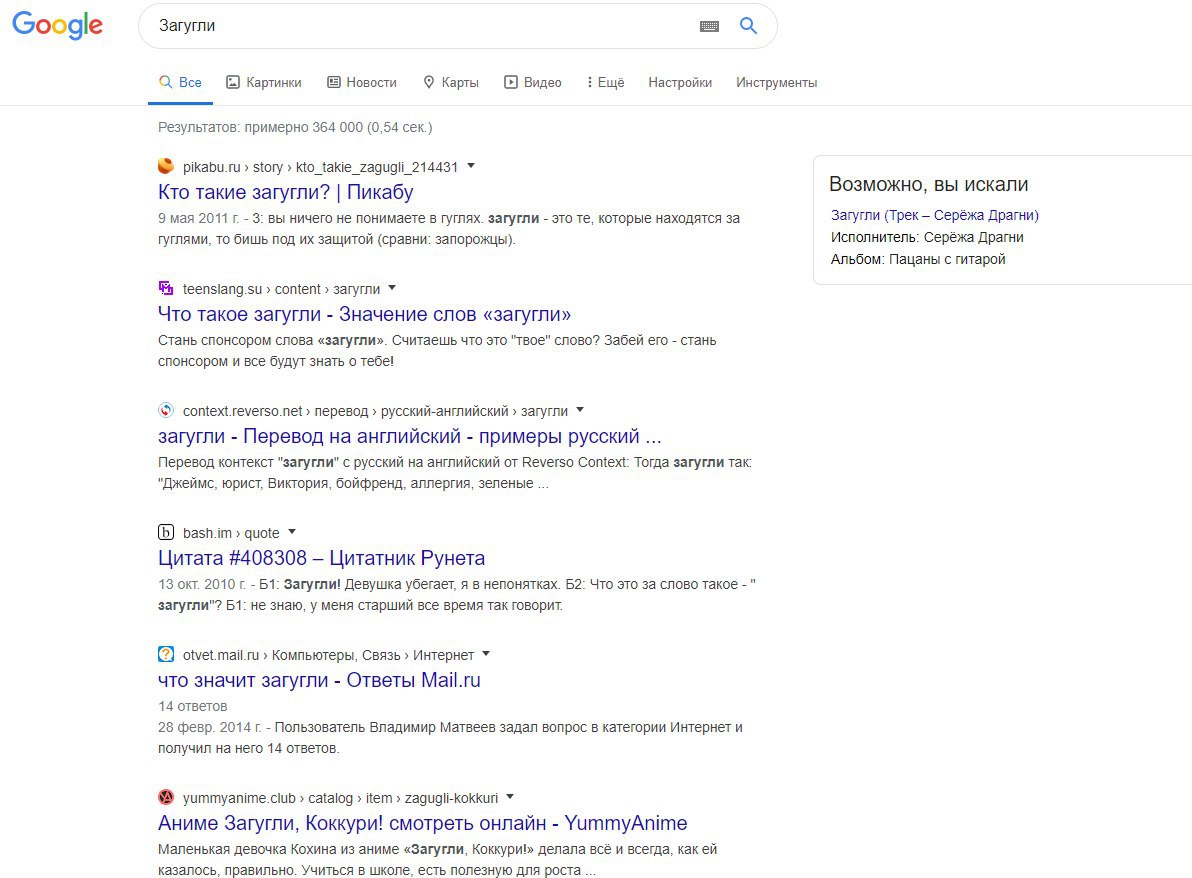
Task: Open dropdown arrow next to bash.im URL
Action: pyautogui.click(x=292, y=532)
